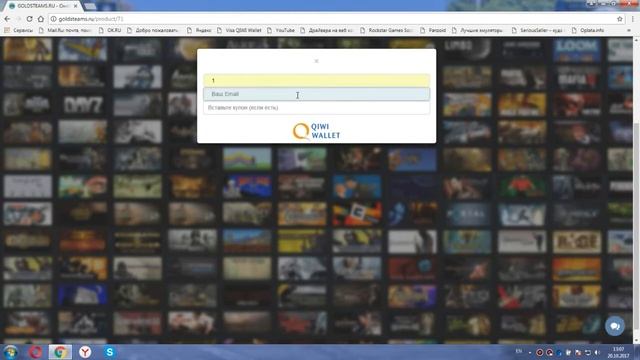Open the OK.RU bookmark
This screenshot has height=360, width=640.
click(110, 30)
